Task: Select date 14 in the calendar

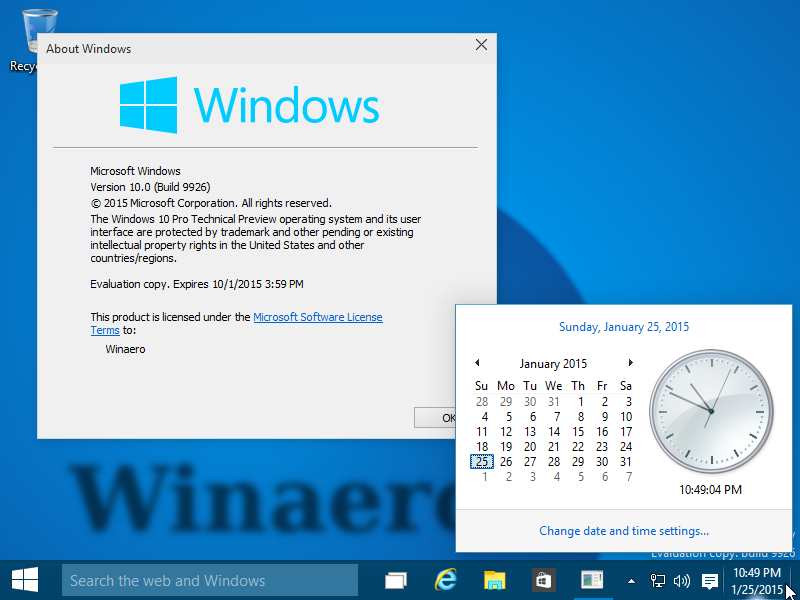Action: pos(554,432)
